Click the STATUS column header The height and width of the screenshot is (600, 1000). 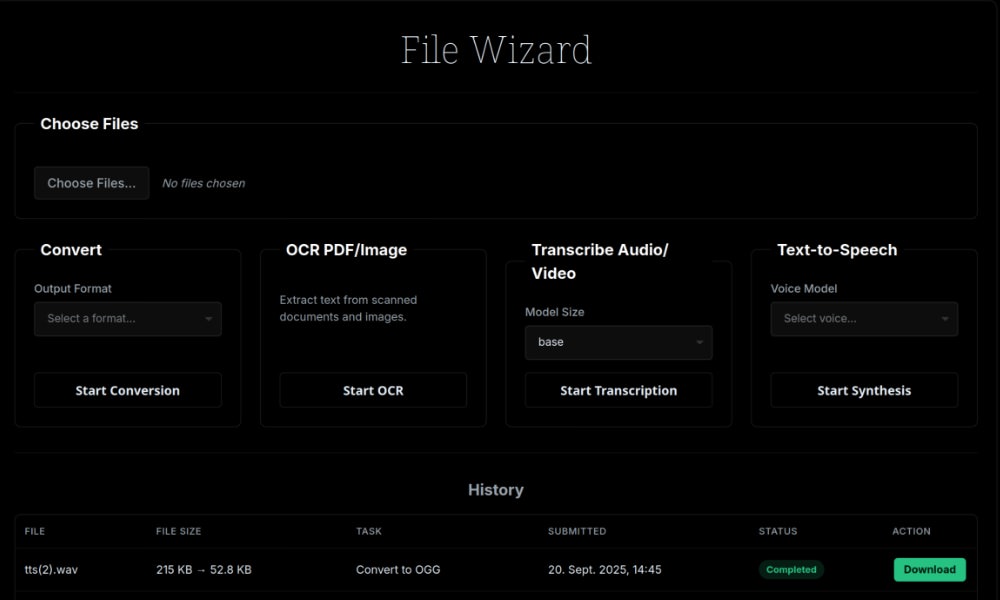778,531
